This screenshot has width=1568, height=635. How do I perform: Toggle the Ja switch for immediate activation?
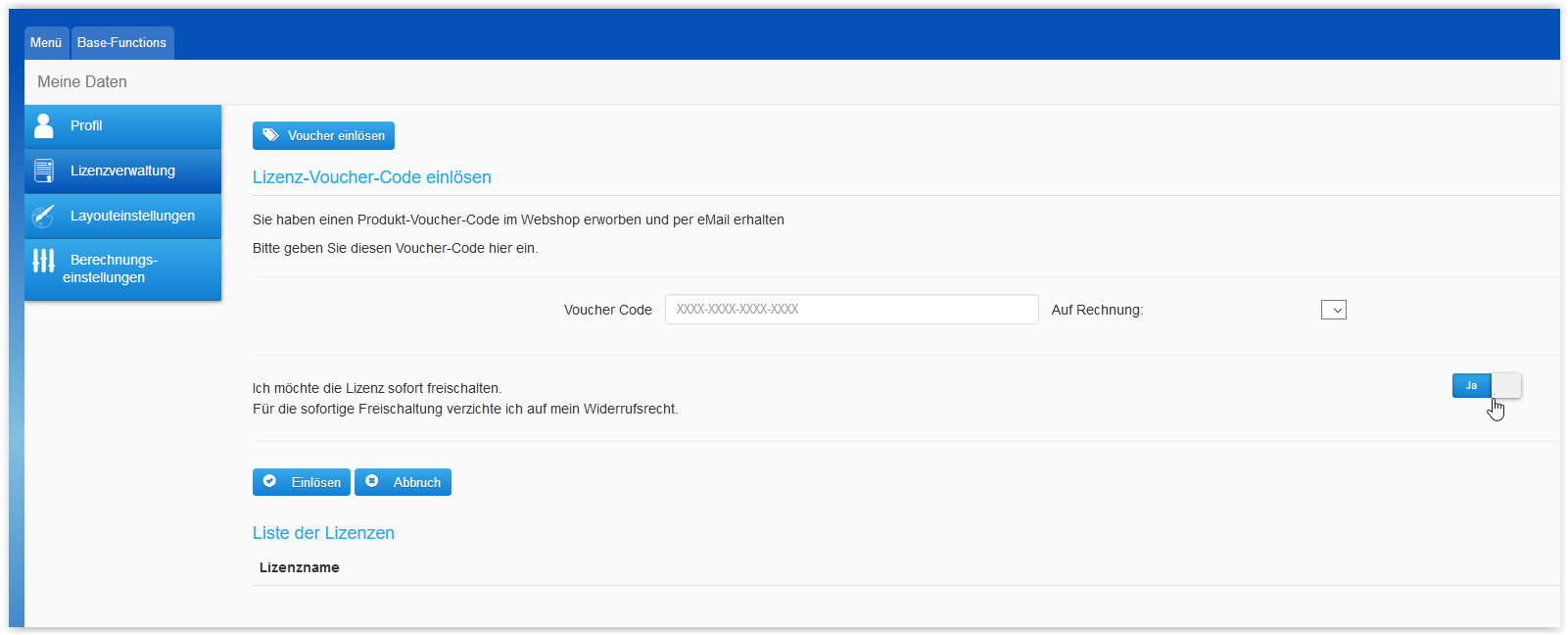[1486, 386]
